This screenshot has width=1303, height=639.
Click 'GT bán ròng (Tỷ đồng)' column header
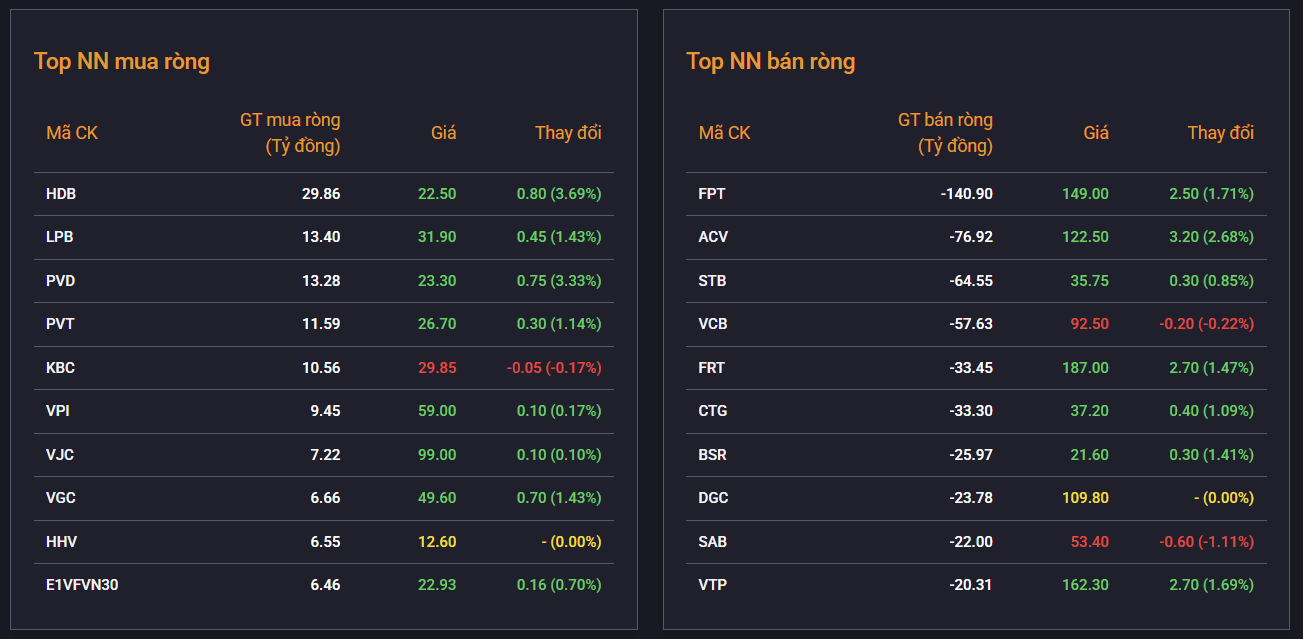[x=945, y=133]
